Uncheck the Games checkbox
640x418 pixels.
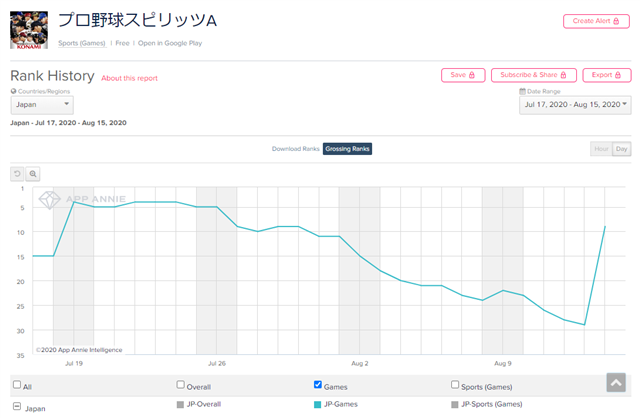click(x=318, y=385)
